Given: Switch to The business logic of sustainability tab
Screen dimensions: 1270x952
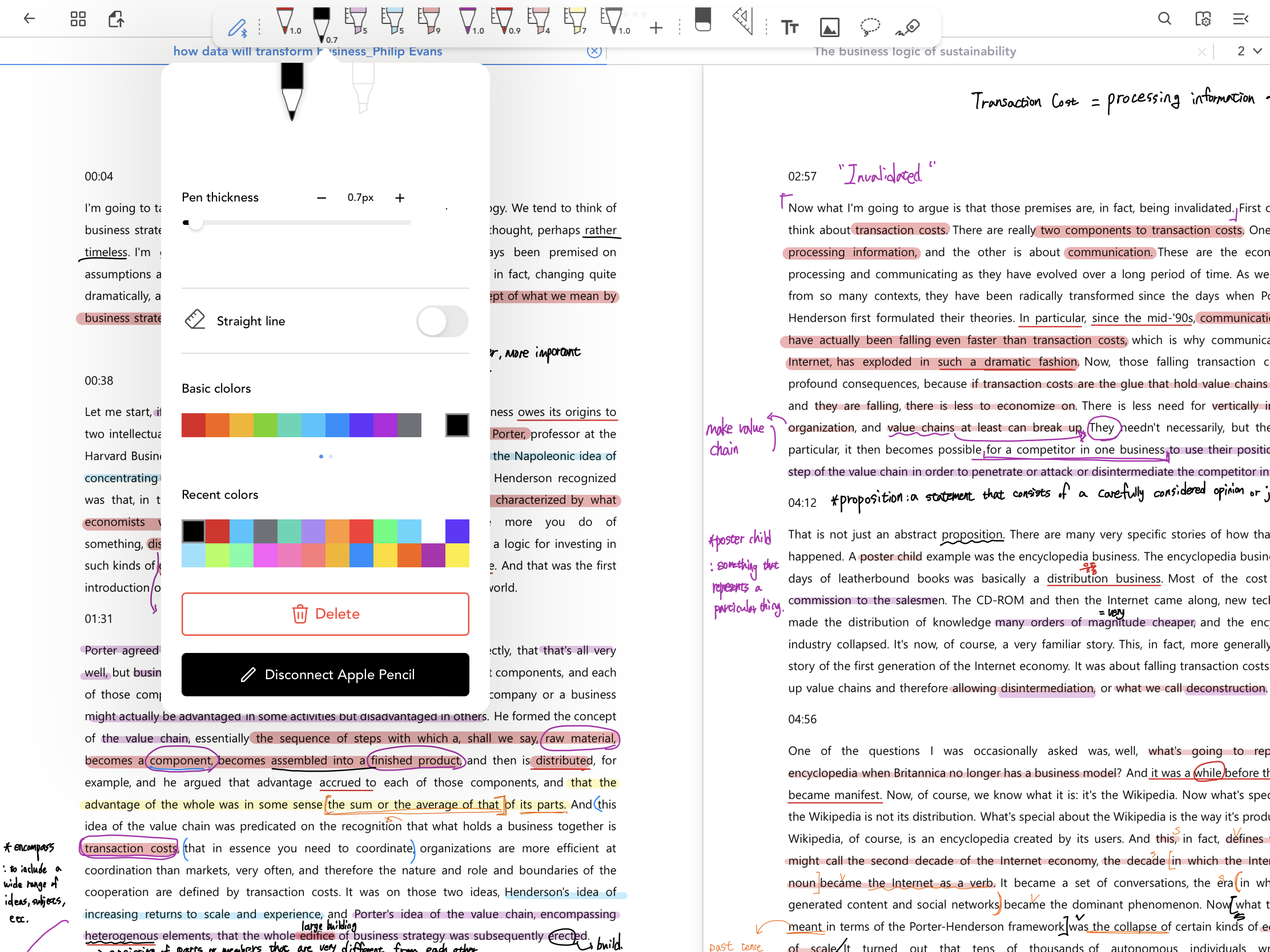Looking at the screenshot, I should [914, 51].
